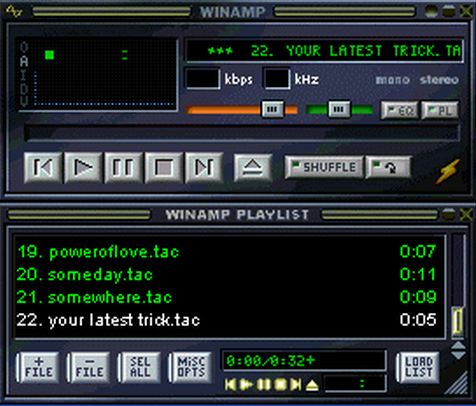476x406 pixels.
Task: Click the green balance slider handle
Action: coord(339,109)
